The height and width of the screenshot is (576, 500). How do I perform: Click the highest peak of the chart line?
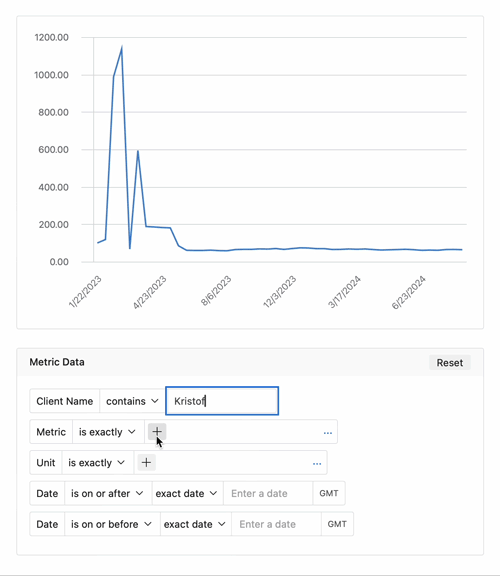122,47
